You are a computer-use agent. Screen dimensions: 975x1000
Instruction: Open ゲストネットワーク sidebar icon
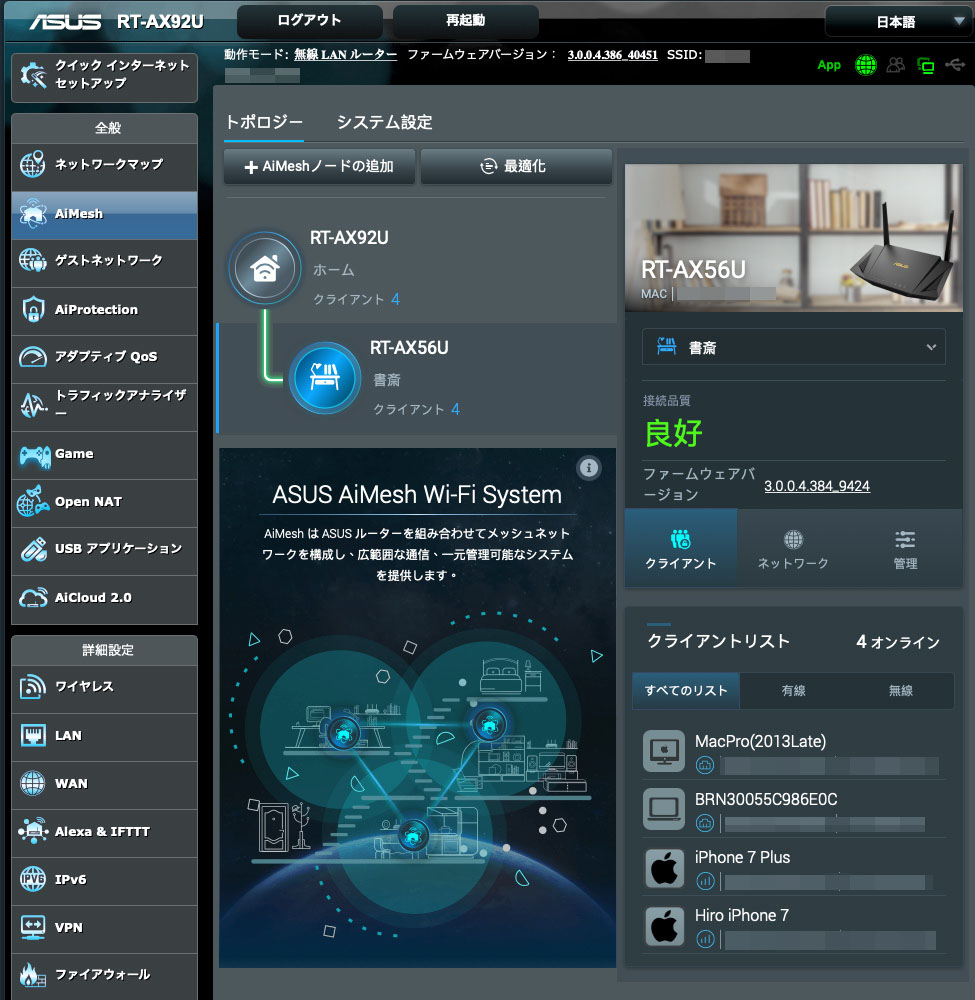[33, 261]
